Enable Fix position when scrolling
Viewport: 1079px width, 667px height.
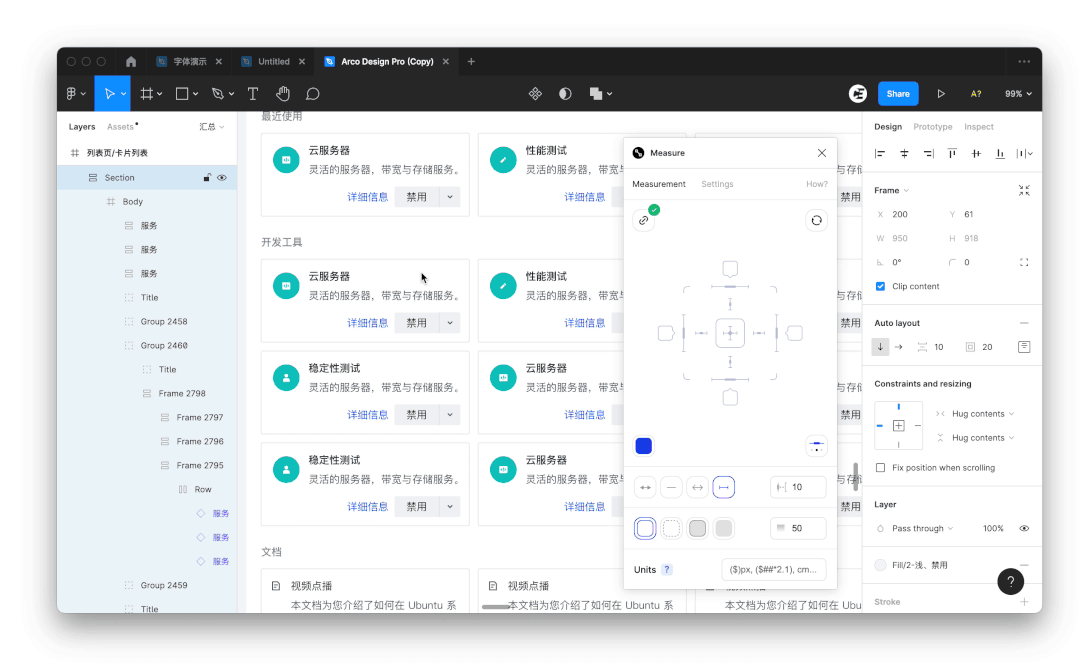click(x=880, y=467)
